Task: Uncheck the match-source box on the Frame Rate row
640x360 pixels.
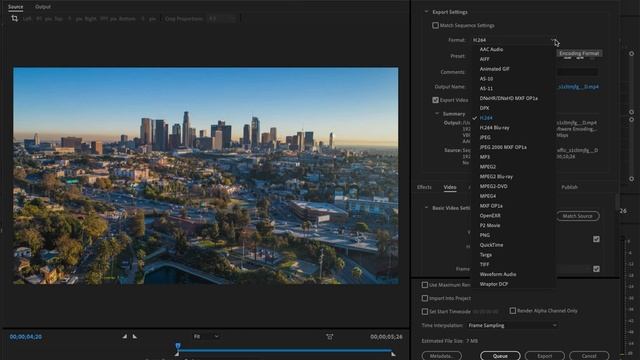Action: point(596,269)
